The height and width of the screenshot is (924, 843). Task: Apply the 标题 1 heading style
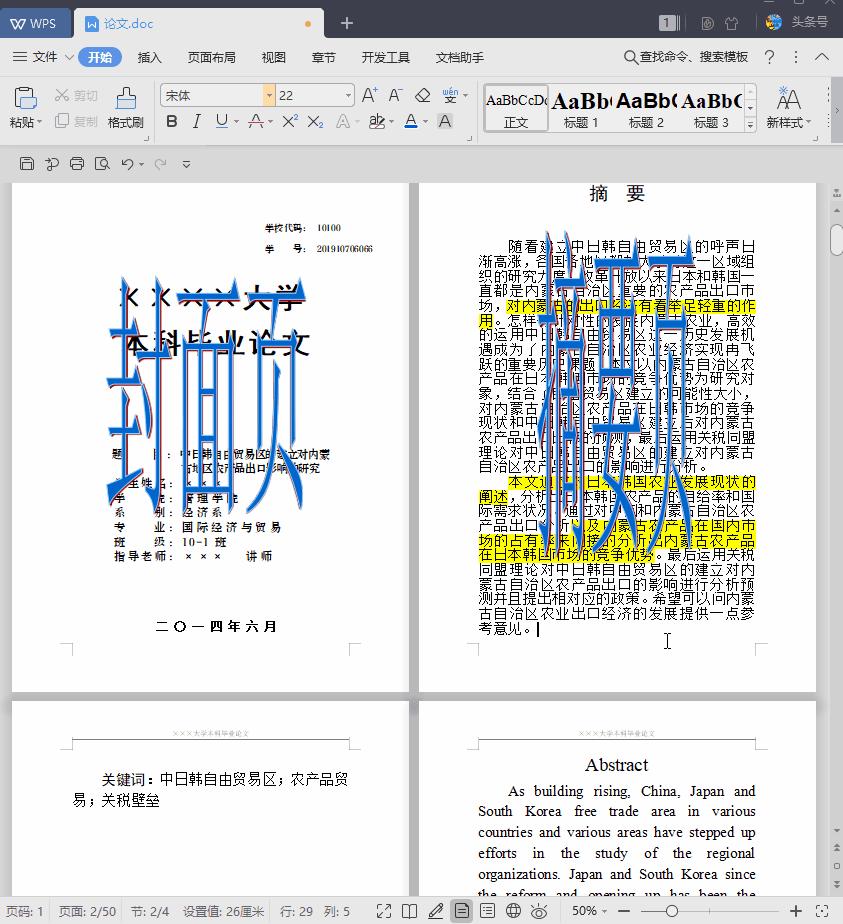(x=581, y=107)
